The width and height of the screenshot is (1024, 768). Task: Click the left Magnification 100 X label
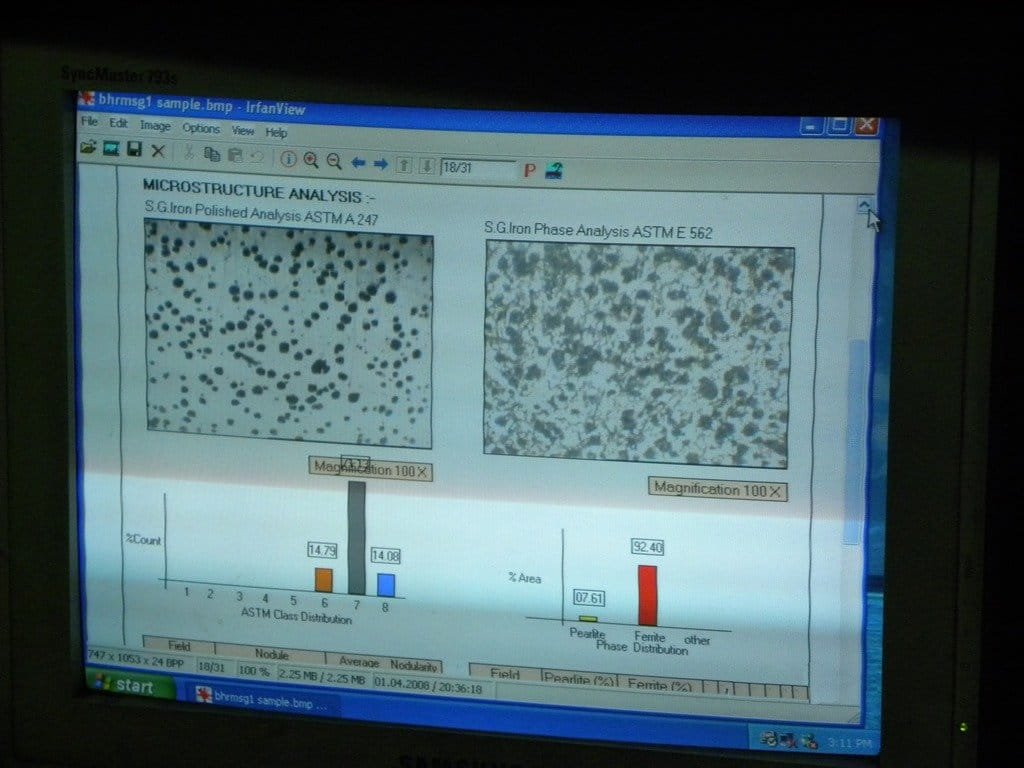pos(370,469)
